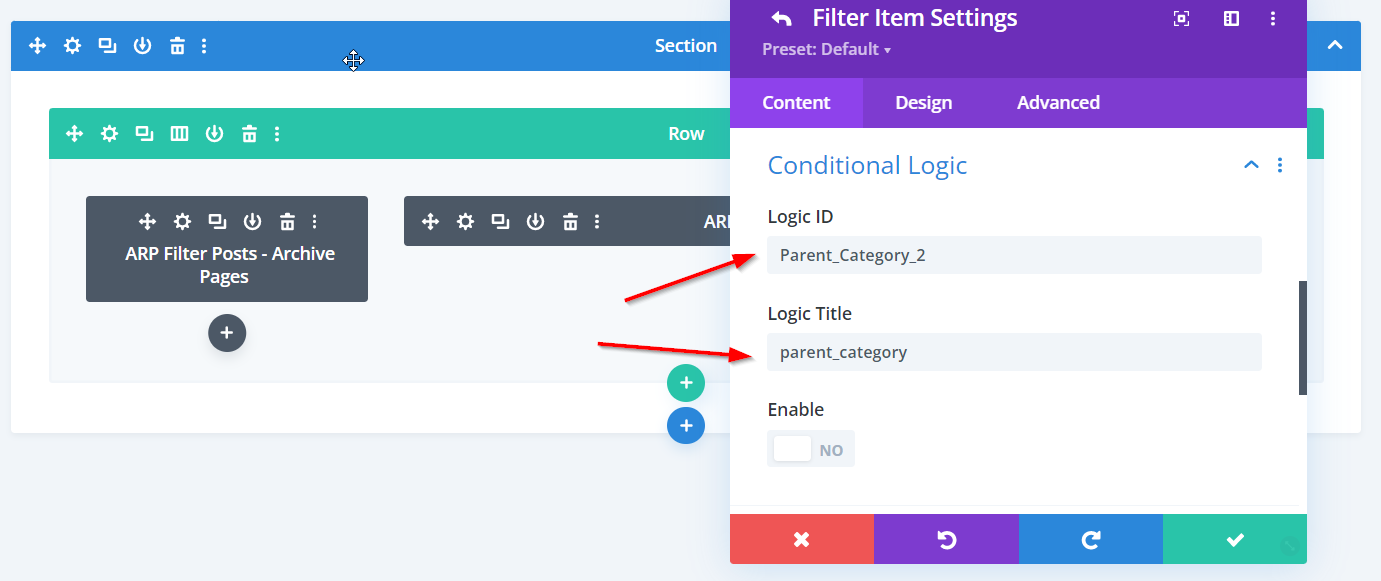The width and height of the screenshot is (1381, 581).
Task: Save the Row to library icon
Action: coord(214,134)
